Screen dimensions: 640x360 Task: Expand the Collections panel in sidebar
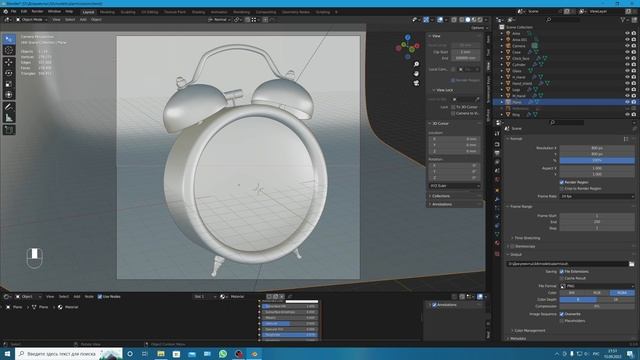pos(440,196)
